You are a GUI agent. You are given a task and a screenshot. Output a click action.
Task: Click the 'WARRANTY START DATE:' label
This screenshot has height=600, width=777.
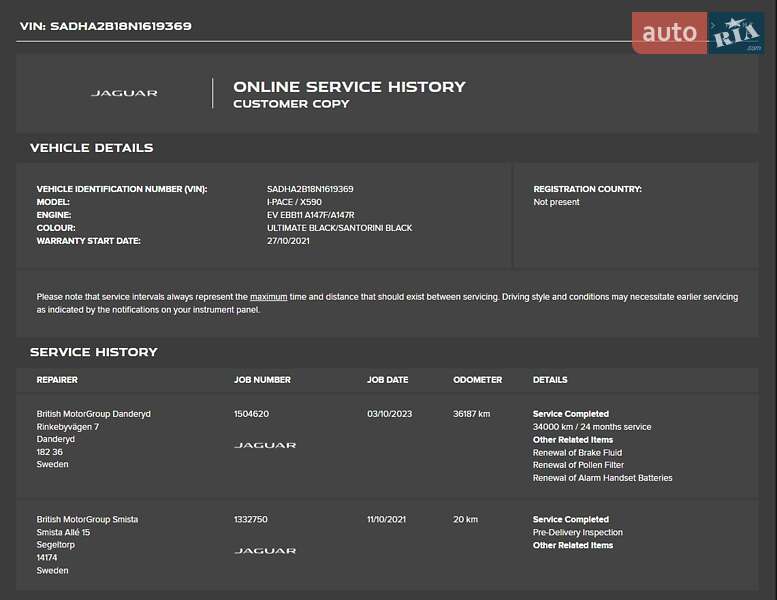89,241
